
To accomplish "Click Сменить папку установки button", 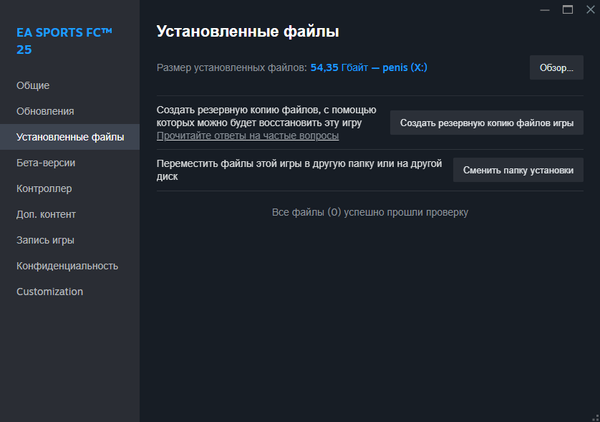I will coord(518,170).
